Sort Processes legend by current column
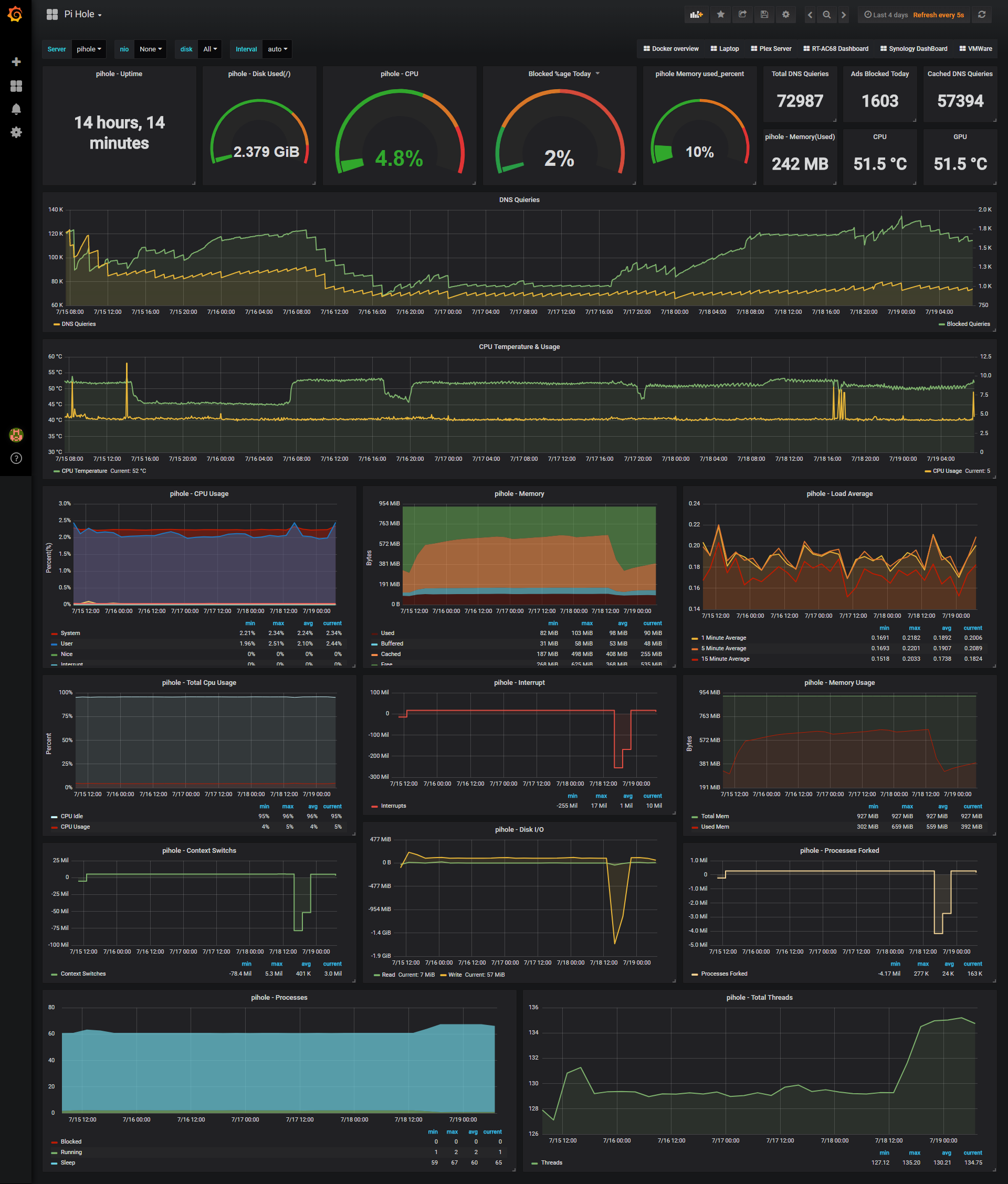The height and width of the screenshot is (1184, 1008). pos(492,1132)
